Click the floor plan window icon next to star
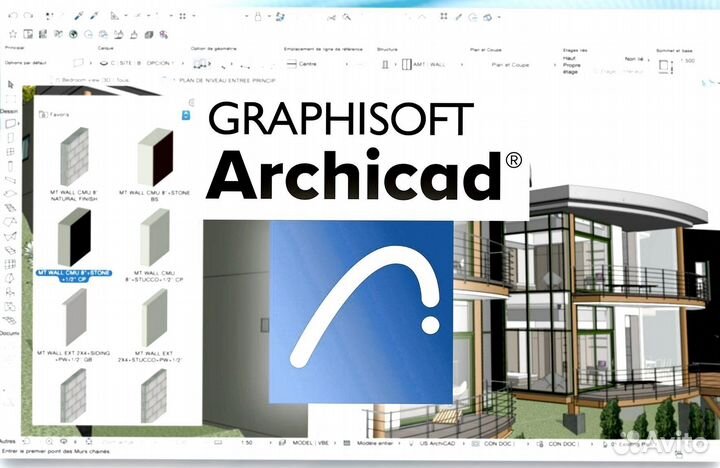Screen dimensions: 720x468 28,34
